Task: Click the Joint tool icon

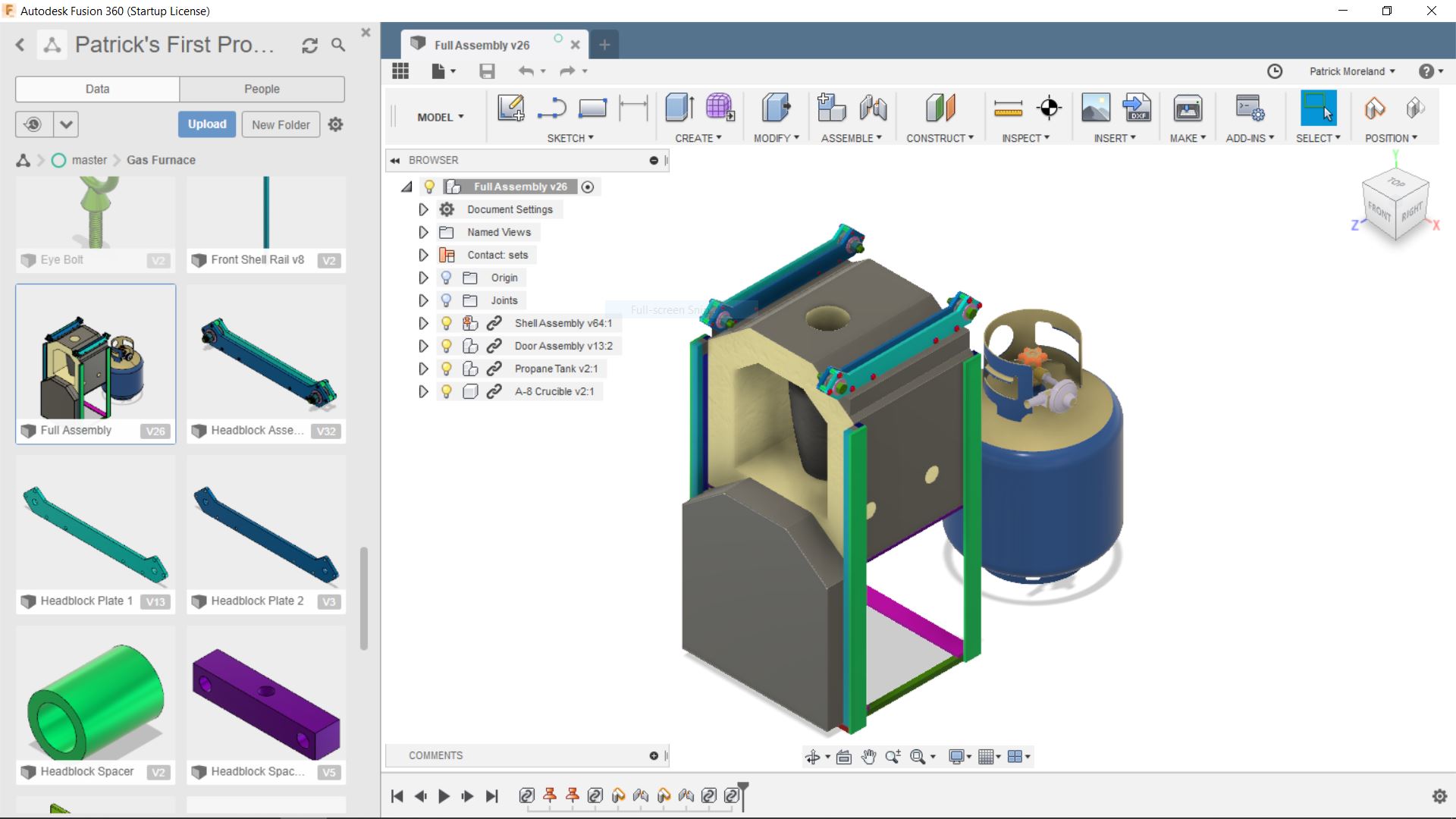Action: 873,108
